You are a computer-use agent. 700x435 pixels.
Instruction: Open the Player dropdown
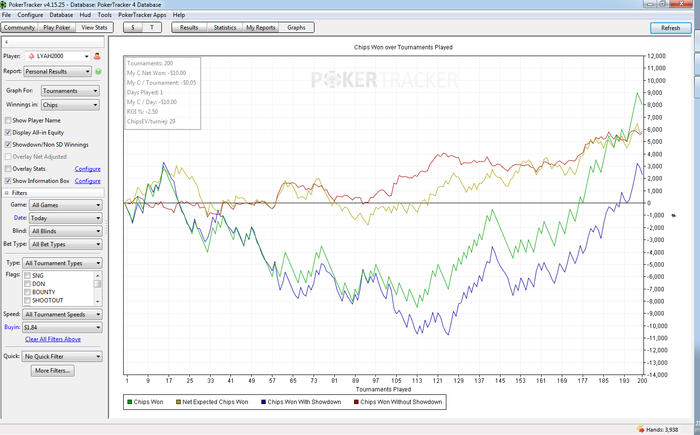coord(58,56)
